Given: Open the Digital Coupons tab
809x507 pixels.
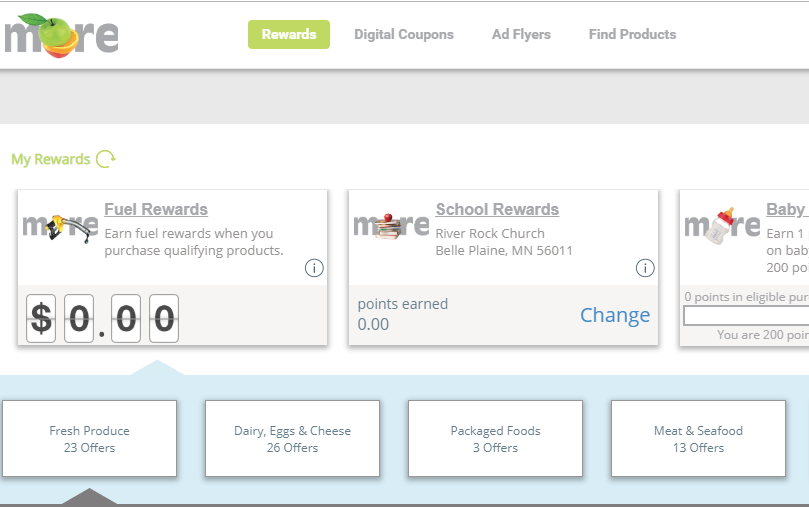Looking at the screenshot, I should pos(404,34).
